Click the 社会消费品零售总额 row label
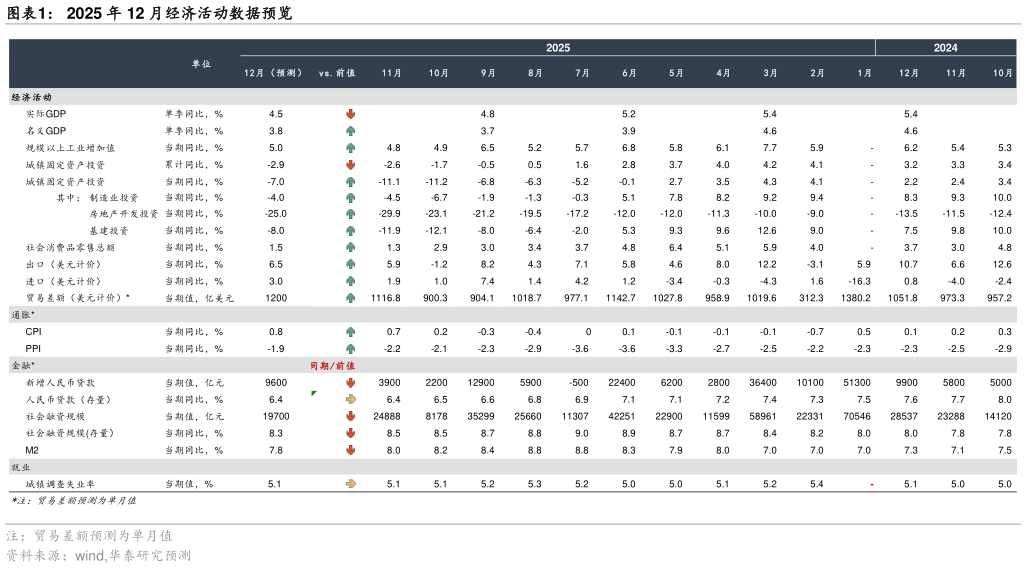This screenshot has height=568, width=1027. (70, 248)
